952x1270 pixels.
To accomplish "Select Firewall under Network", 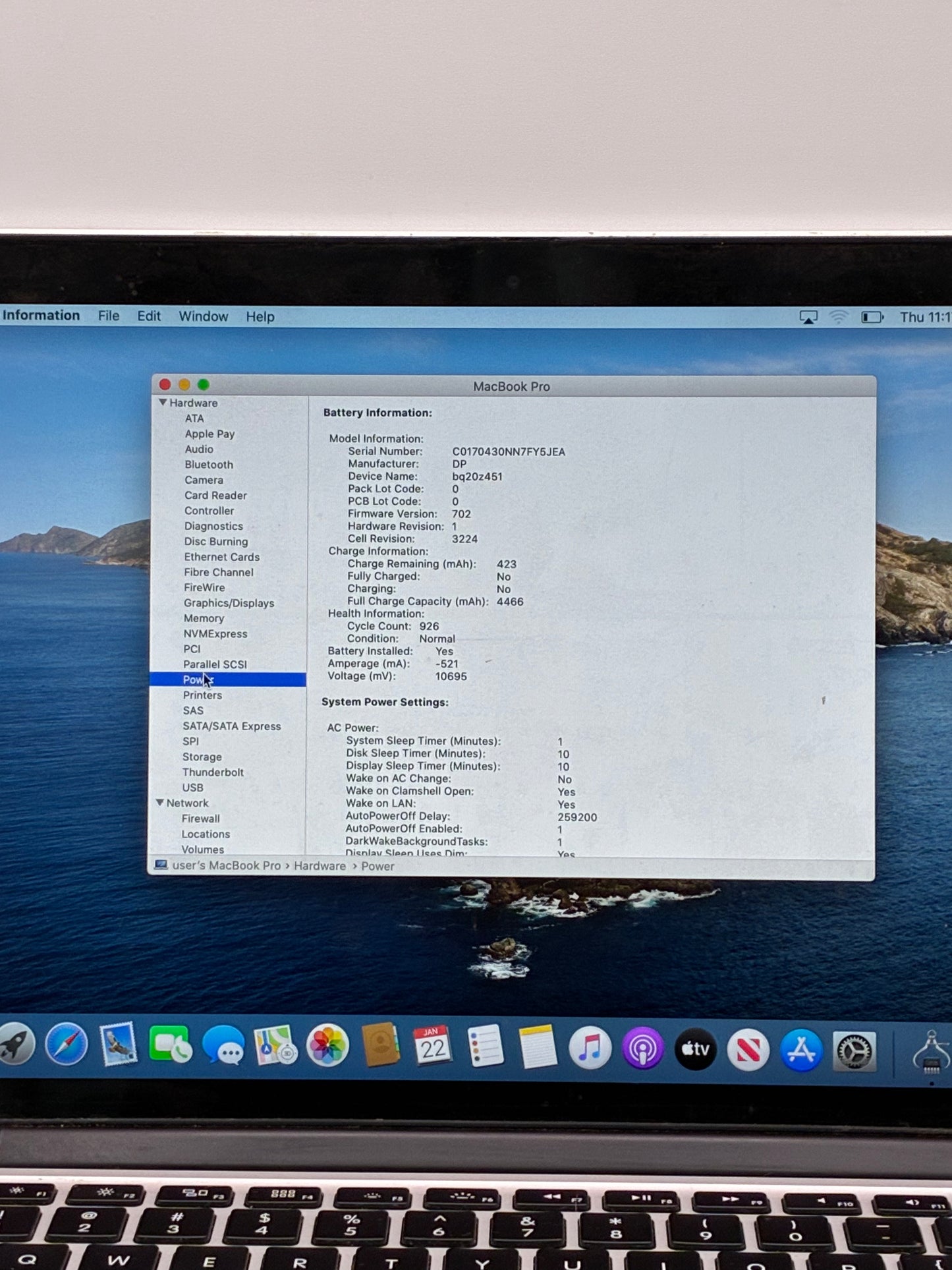I will coord(201,819).
